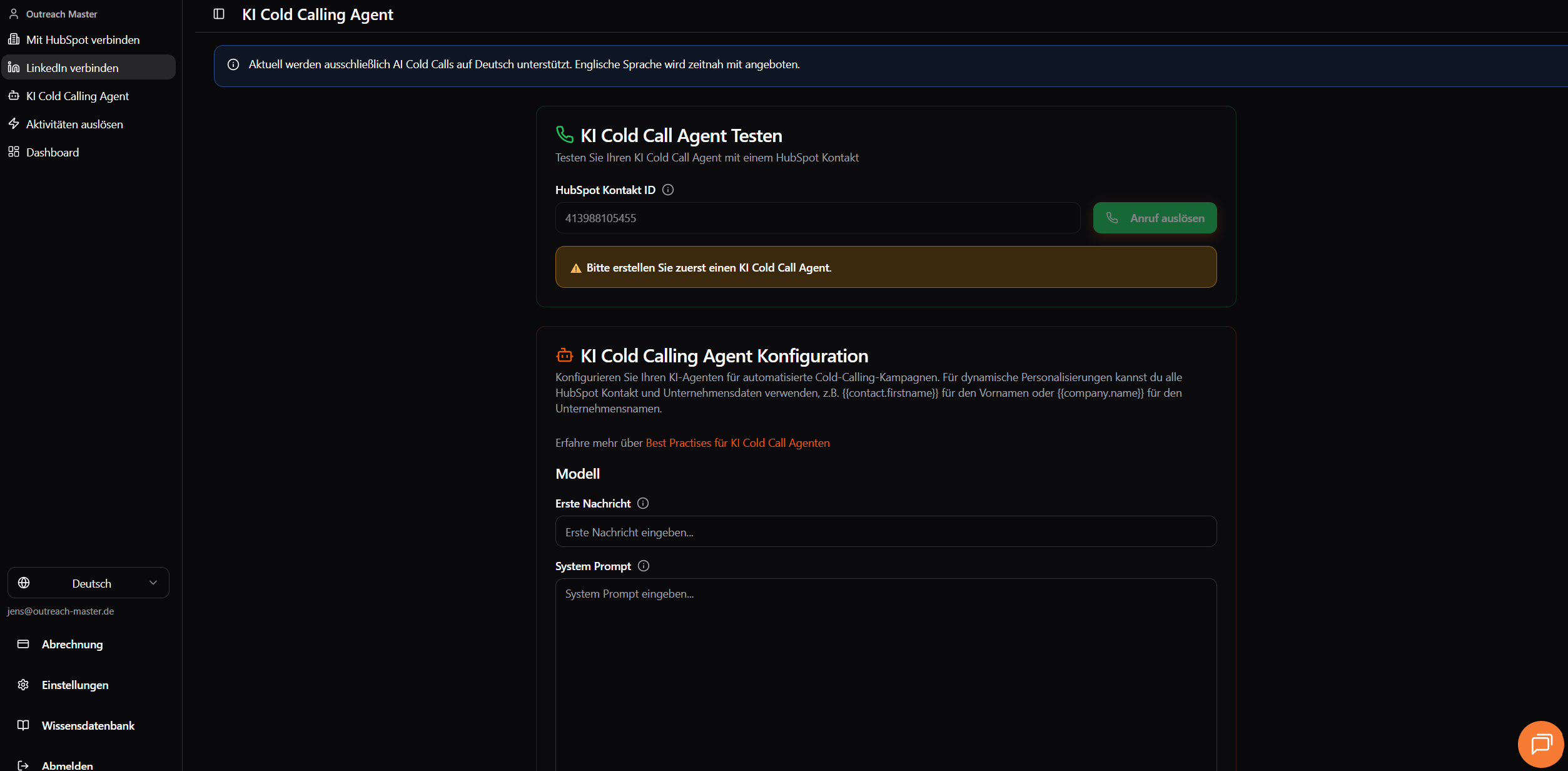This screenshot has height=771, width=1568.
Task: Click info icon beside System Prompt label
Action: [x=644, y=566]
